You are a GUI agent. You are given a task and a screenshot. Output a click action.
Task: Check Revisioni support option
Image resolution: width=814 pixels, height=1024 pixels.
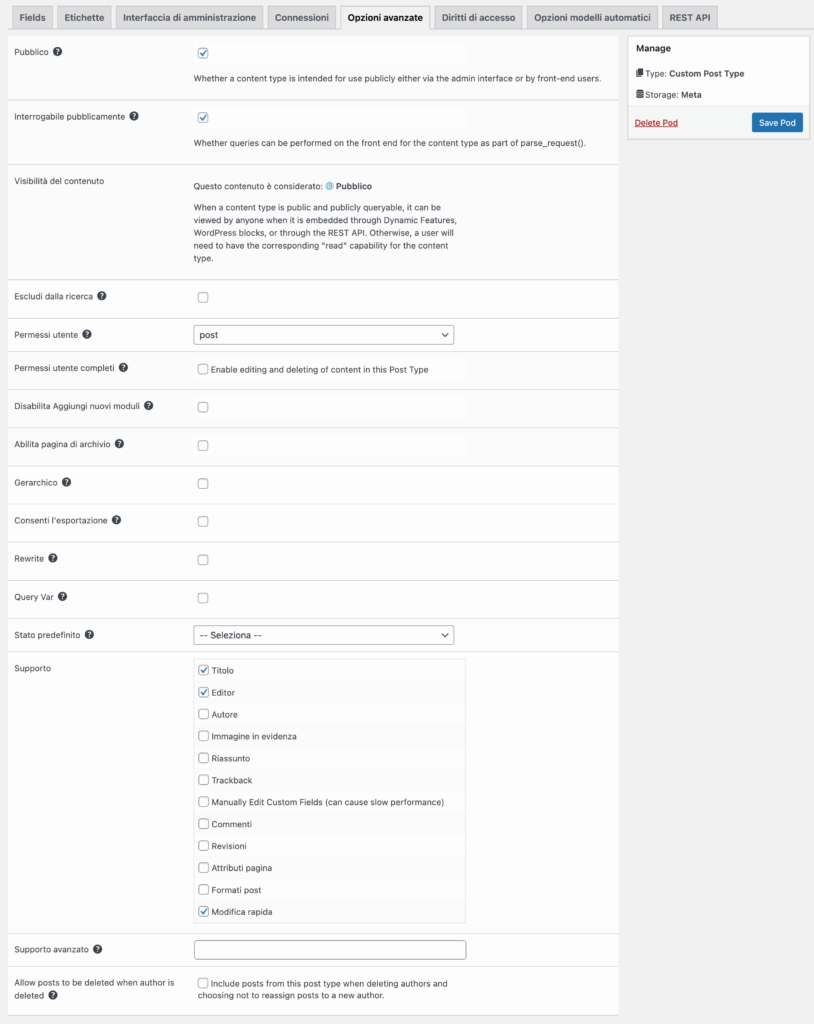(x=204, y=845)
